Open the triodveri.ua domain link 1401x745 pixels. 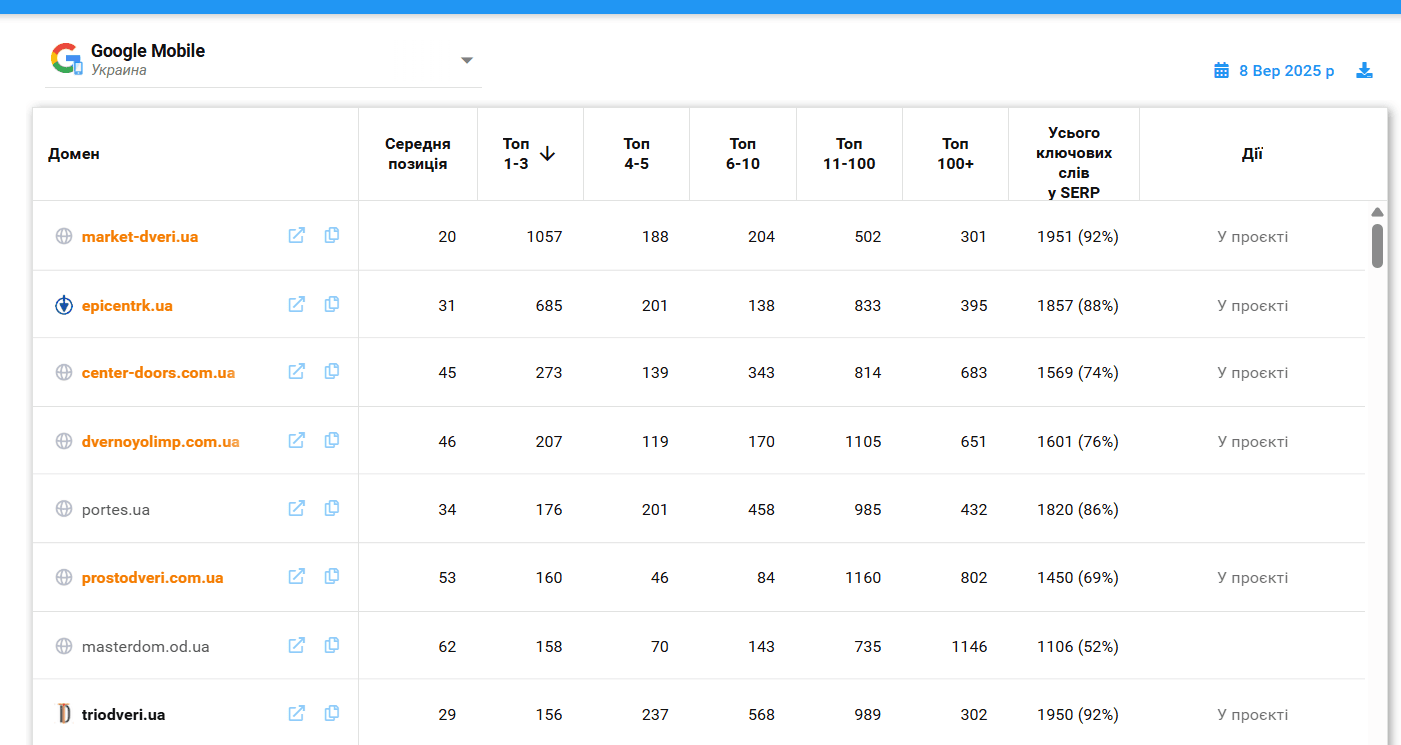tap(123, 715)
